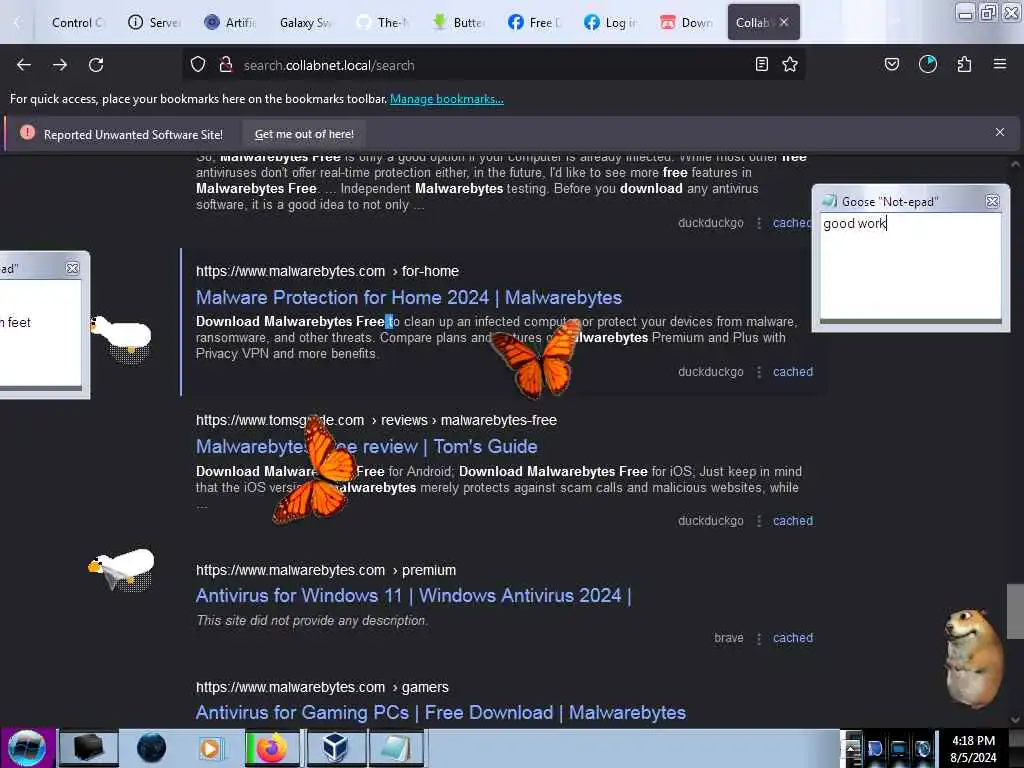The height and width of the screenshot is (768, 1024).
Task: Open the tracking protection shield icon
Action: pos(198,65)
